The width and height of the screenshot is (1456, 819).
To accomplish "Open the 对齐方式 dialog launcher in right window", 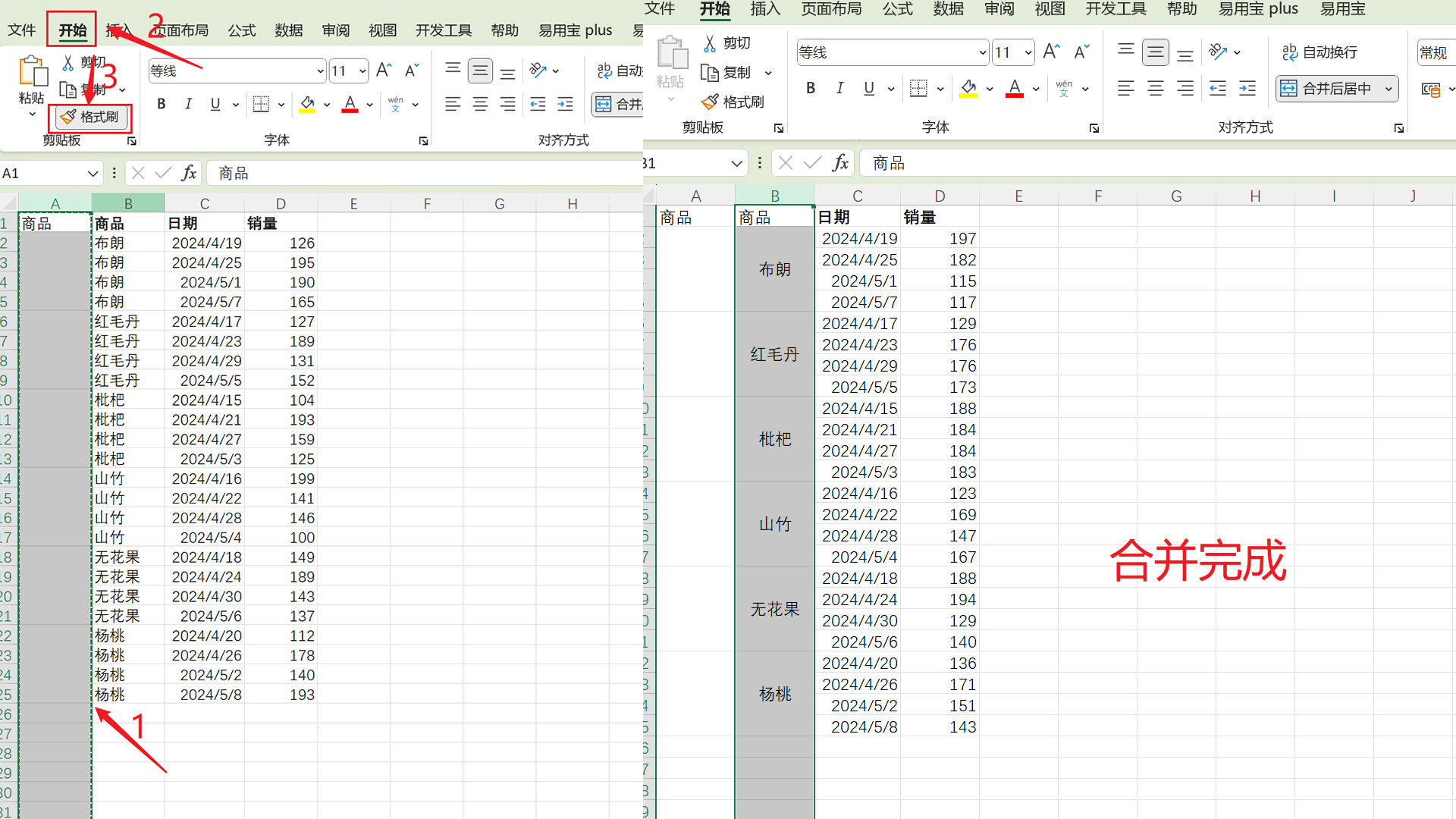I will pos(1399,128).
